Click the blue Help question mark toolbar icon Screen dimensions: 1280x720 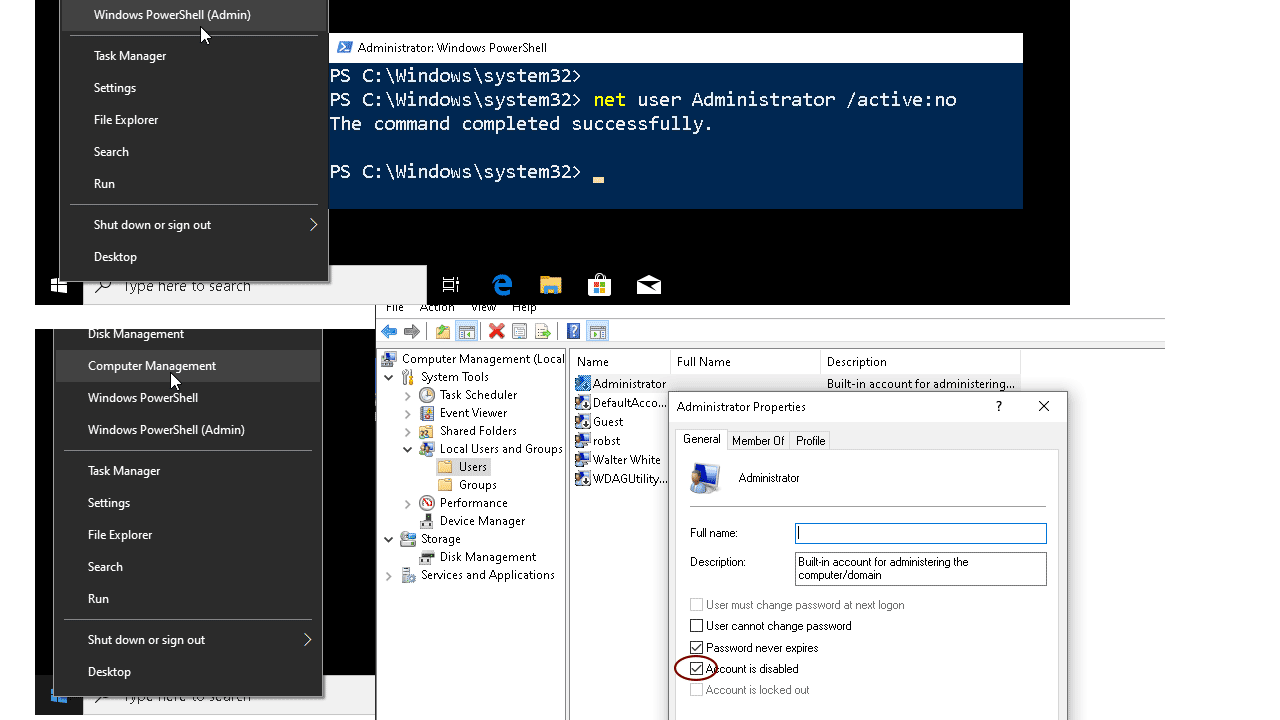coord(574,332)
